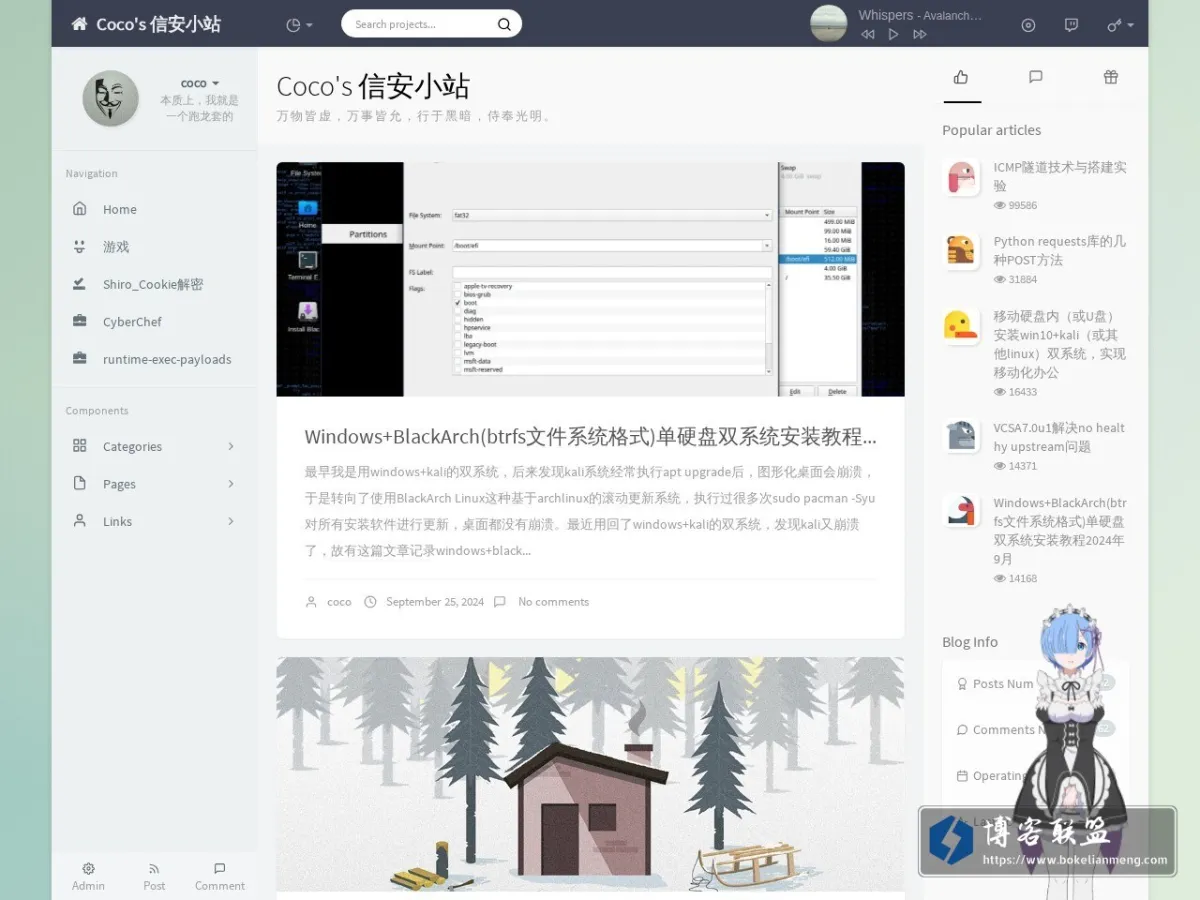The width and height of the screenshot is (1200, 900).
Task: Expand the Links chevron
Action: (231, 521)
